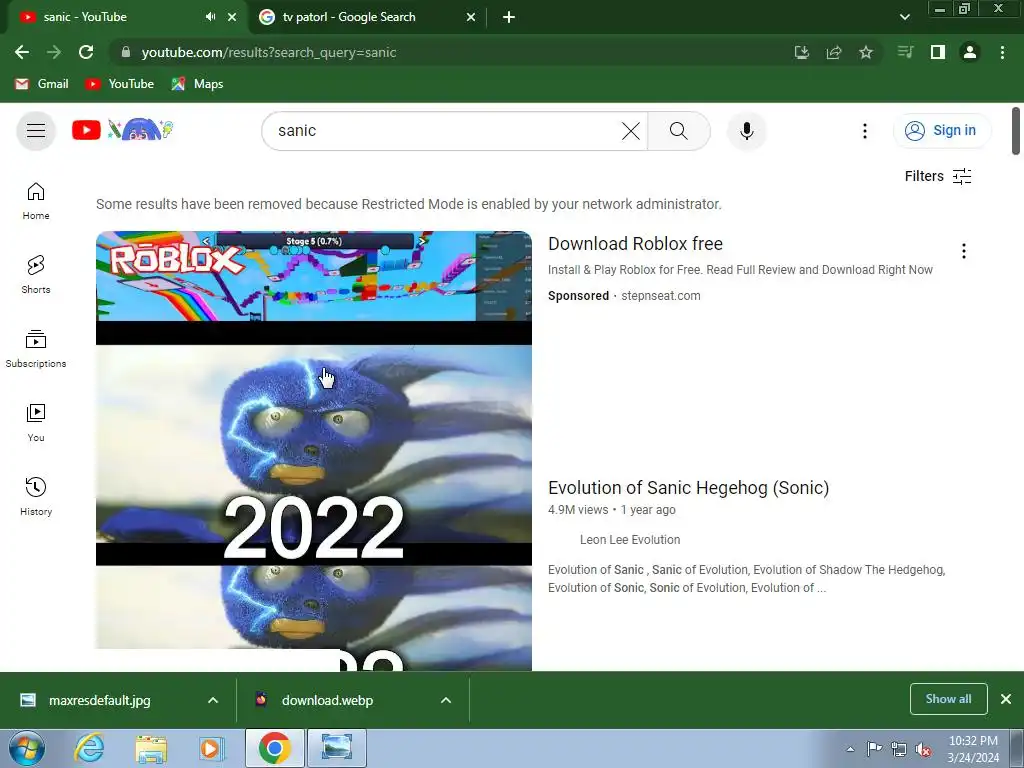Open Subscriptions in sidebar
Screen dimensions: 1024x768
click(36, 349)
